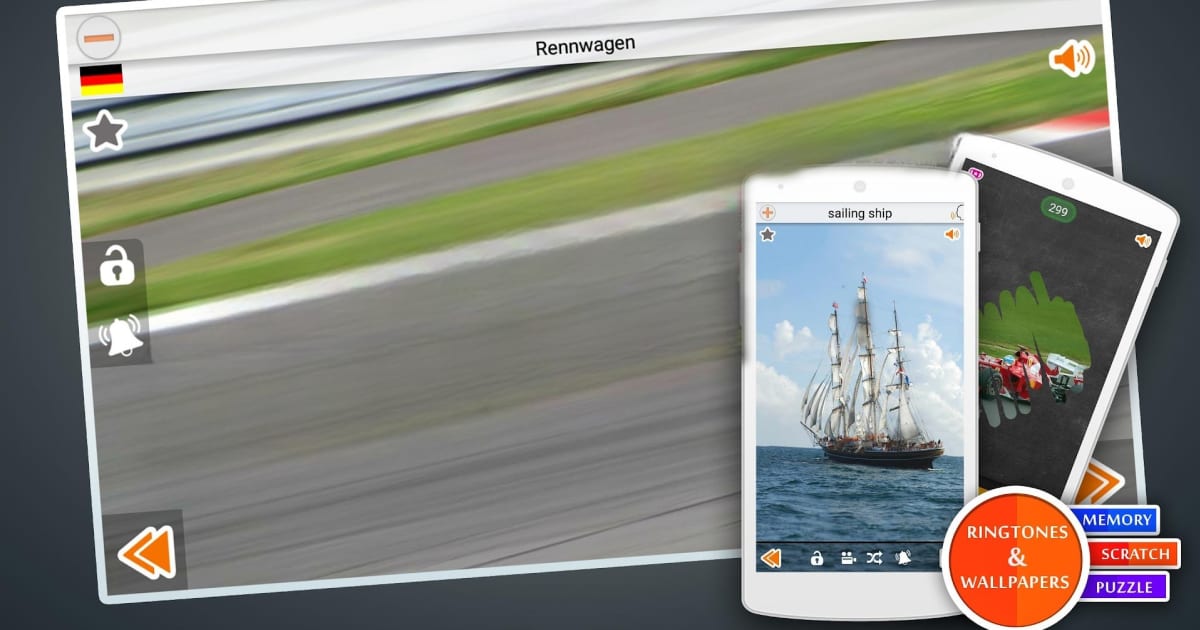
Task: Mute audio on the puzzle phone speaker icon
Action: [x=1141, y=239]
